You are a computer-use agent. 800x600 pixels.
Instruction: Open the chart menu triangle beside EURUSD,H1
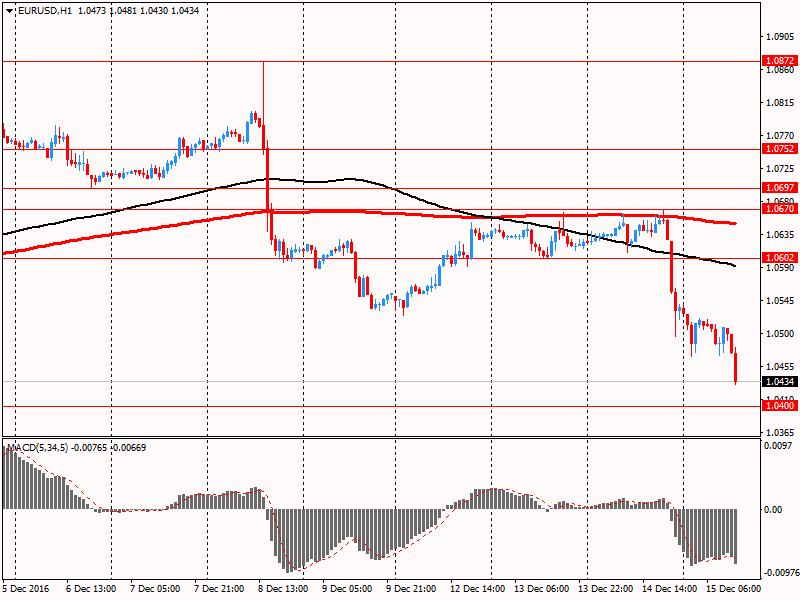coord(10,11)
